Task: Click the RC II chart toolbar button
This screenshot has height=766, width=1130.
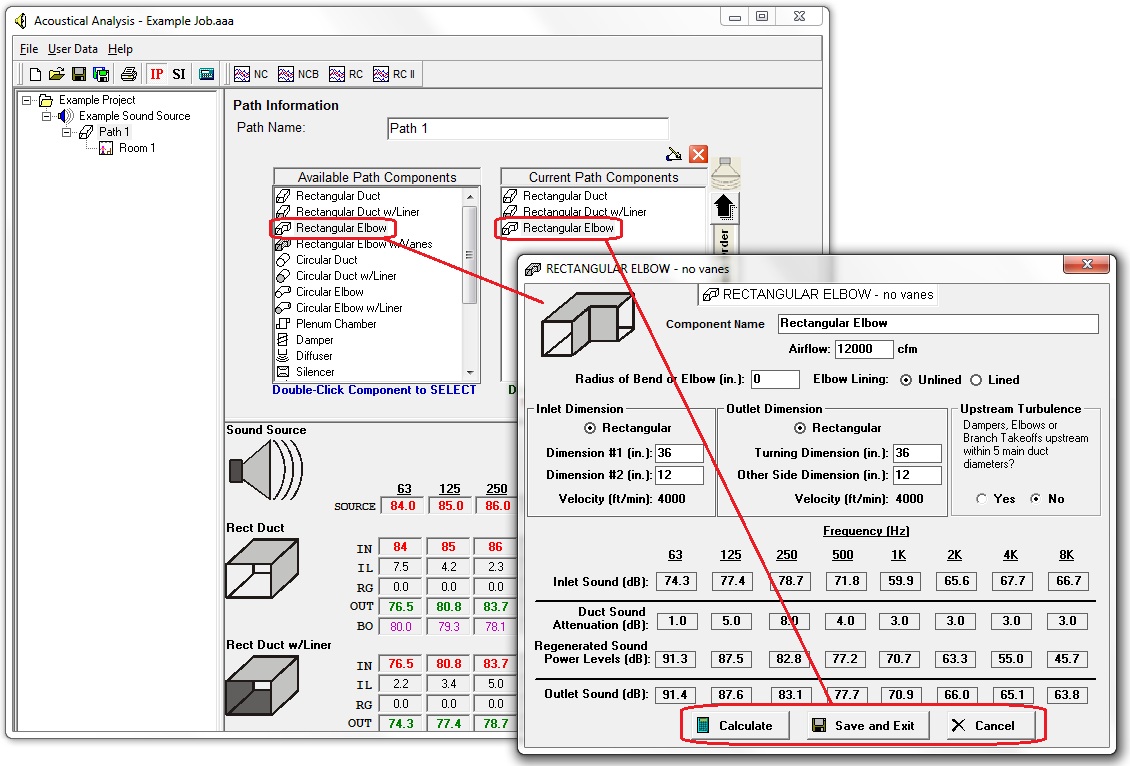Action: pyautogui.click(x=394, y=74)
